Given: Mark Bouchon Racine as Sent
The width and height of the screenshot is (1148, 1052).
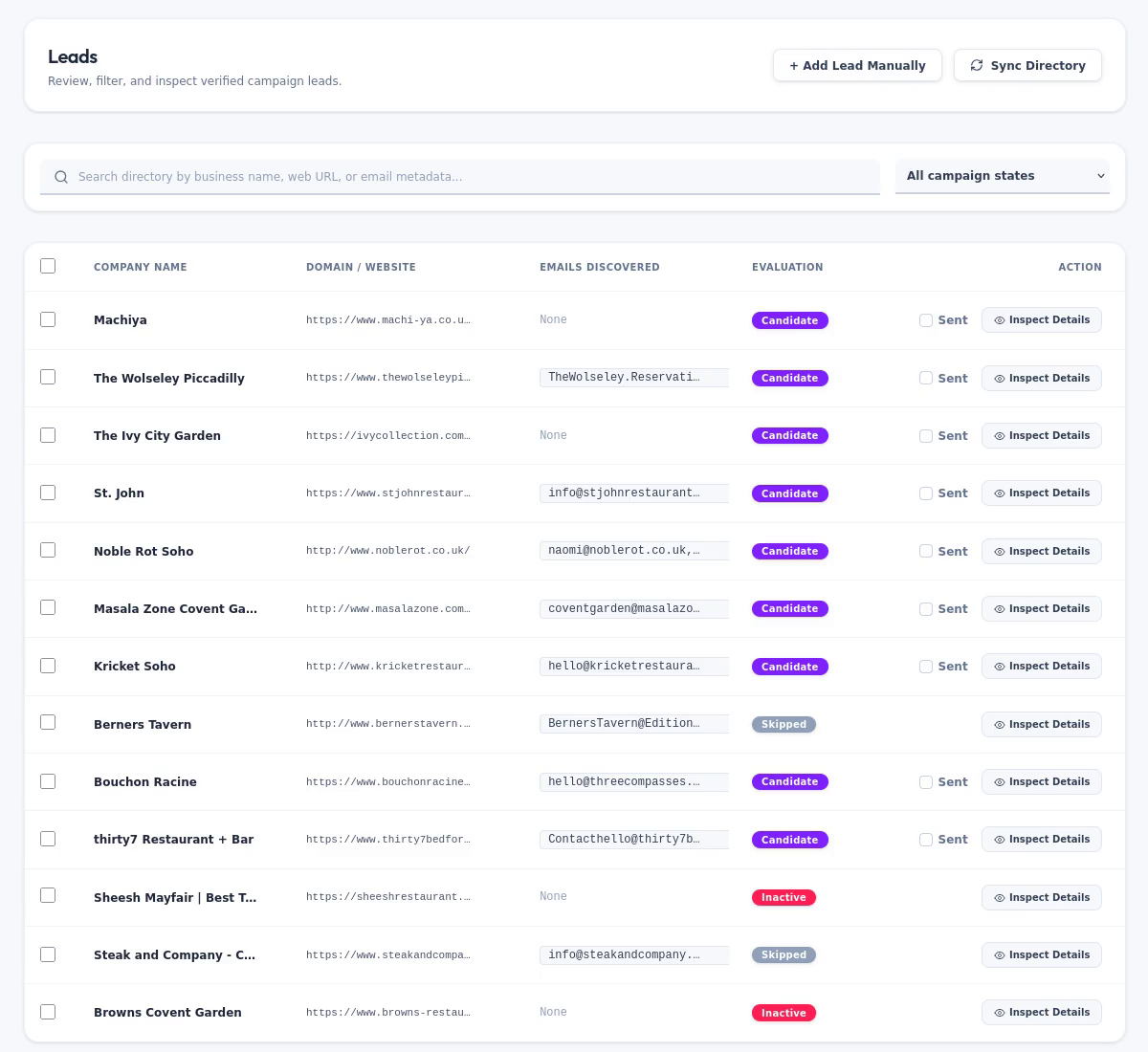Looking at the screenshot, I should pos(926,782).
